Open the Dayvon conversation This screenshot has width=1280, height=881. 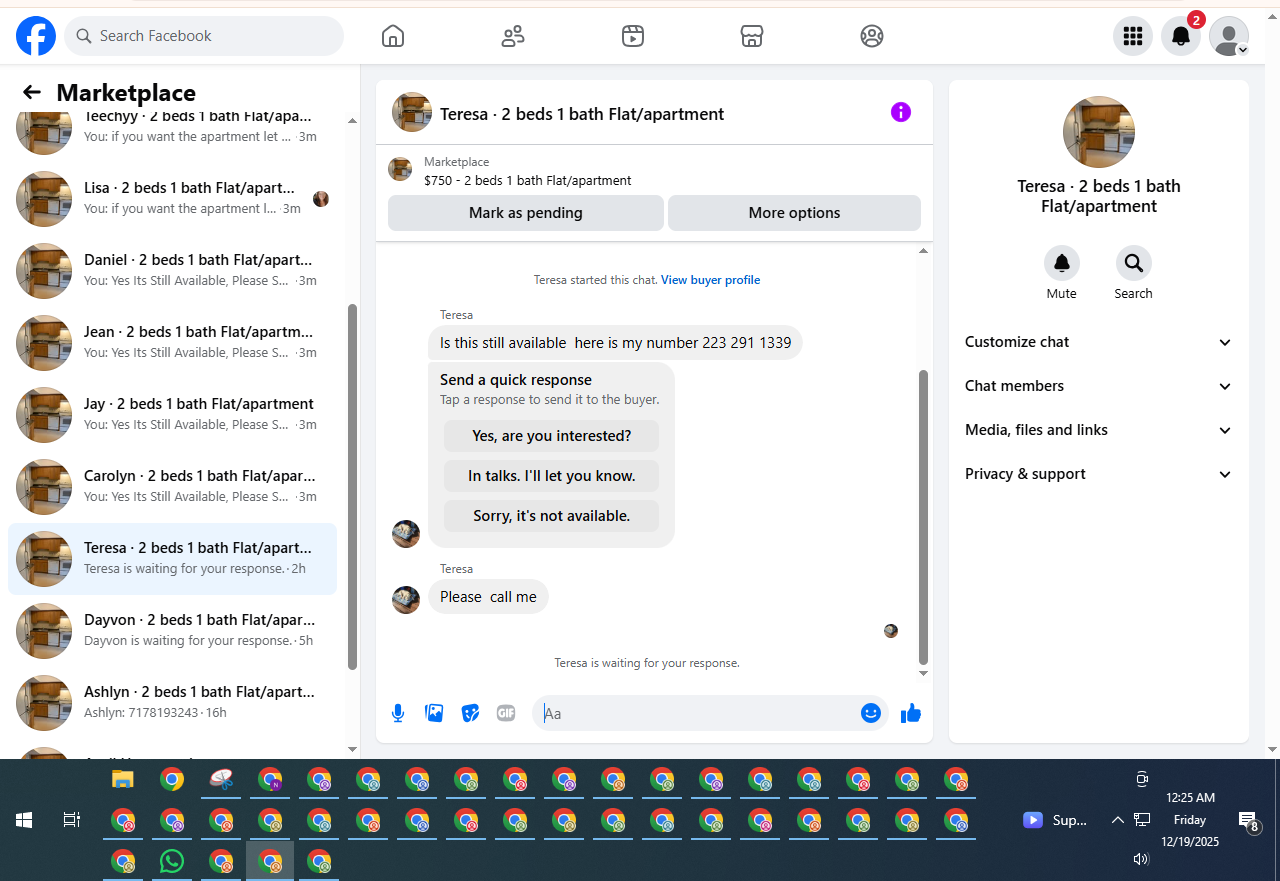point(172,631)
